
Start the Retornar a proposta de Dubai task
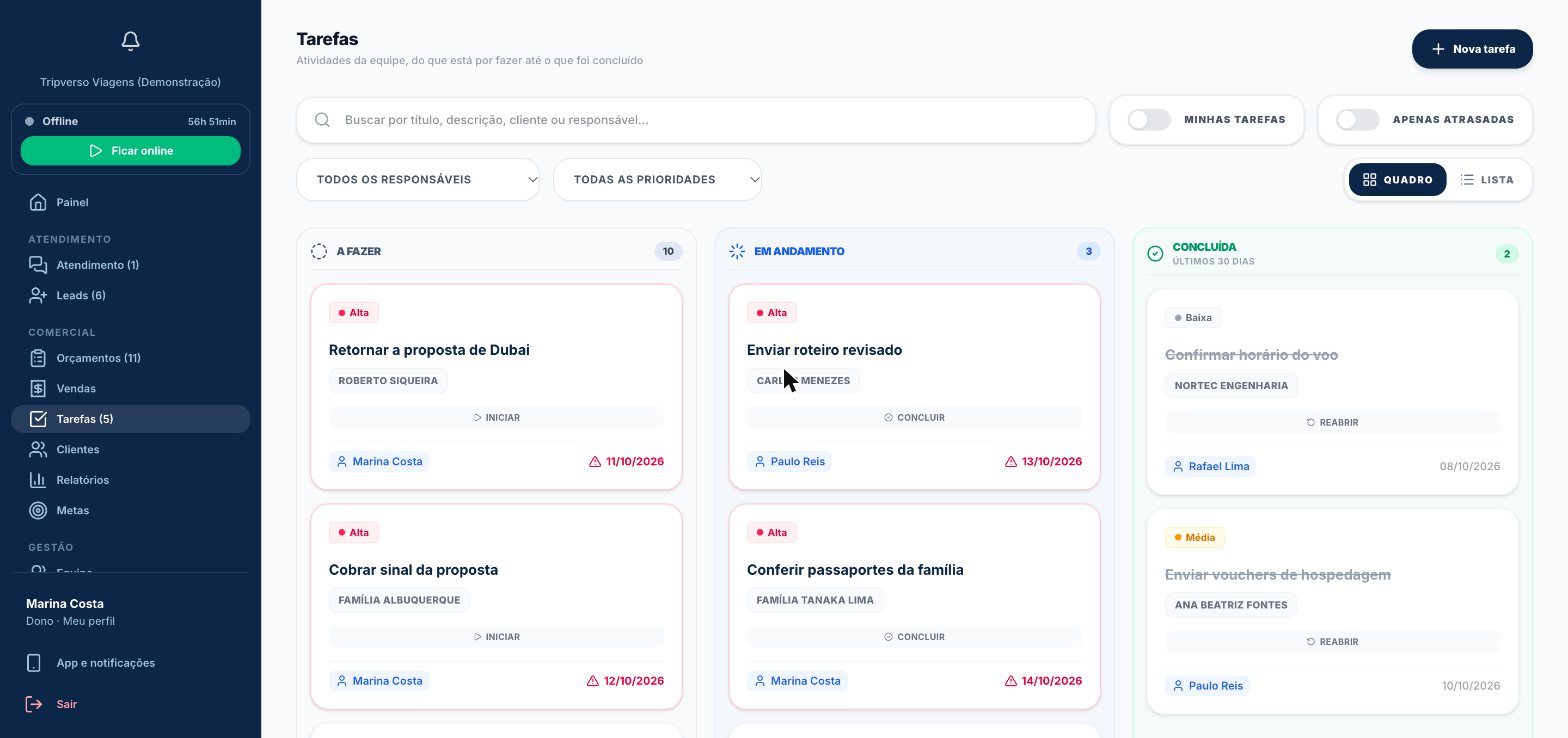point(496,418)
